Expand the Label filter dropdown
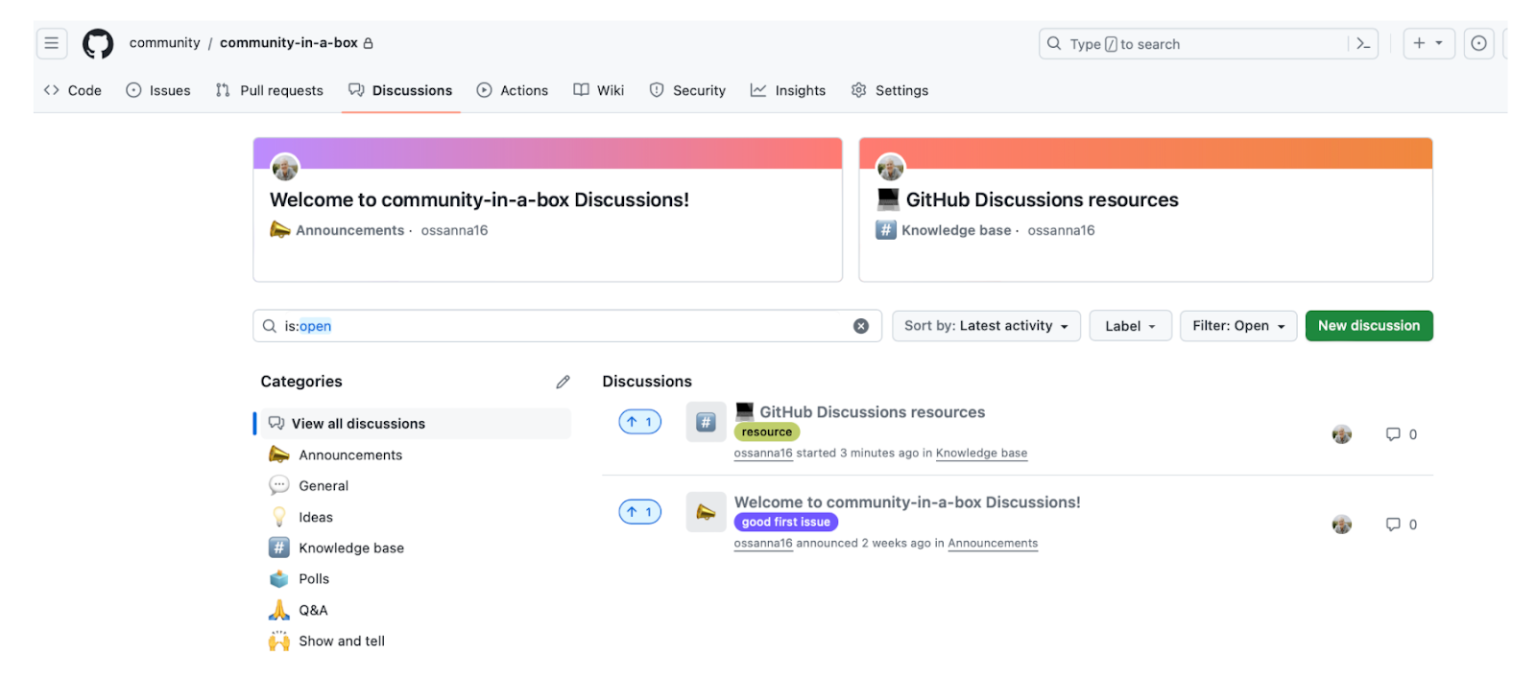 pos(1130,325)
